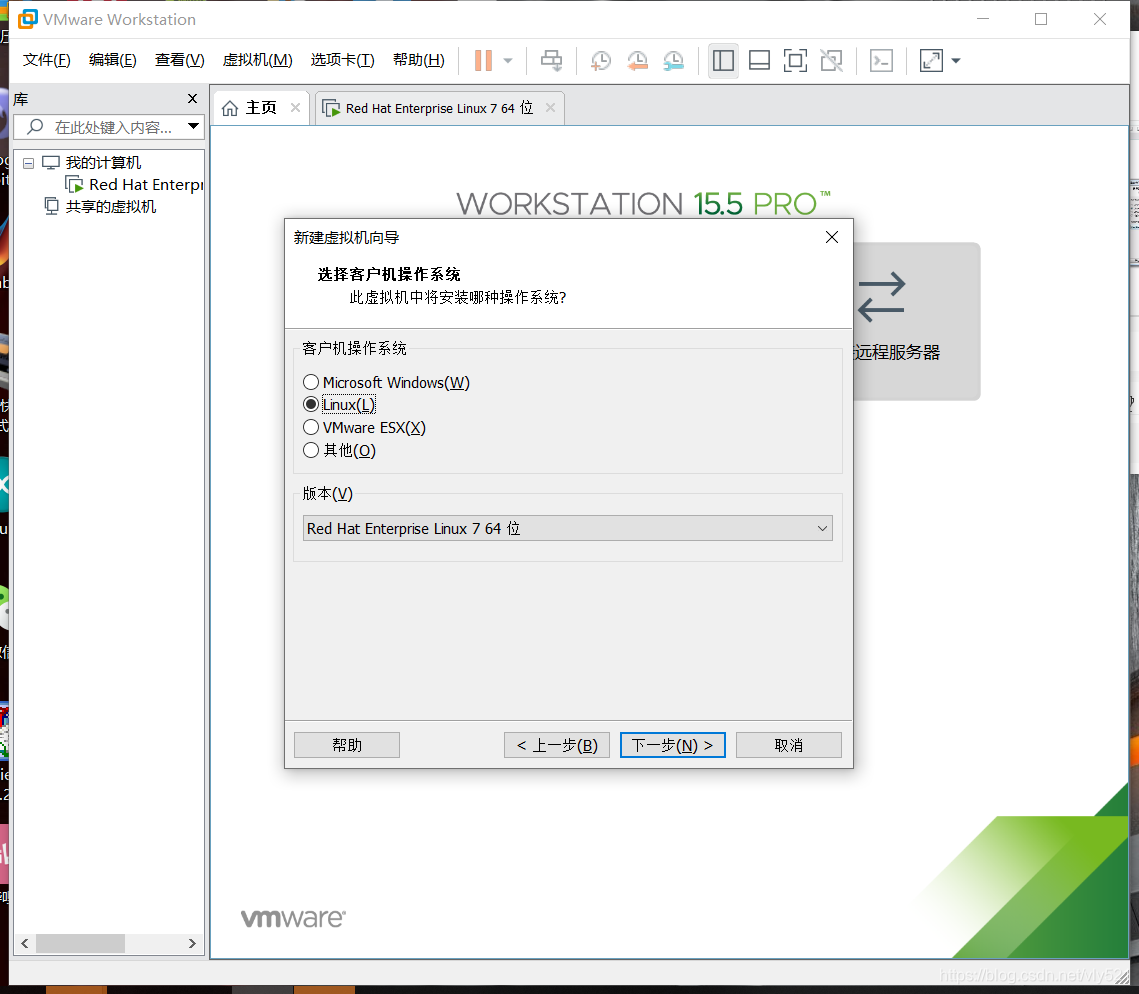Viewport: 1139px width, 994px height.
Task: Click the 下一步(N) next button
Action: pos(673,745)
